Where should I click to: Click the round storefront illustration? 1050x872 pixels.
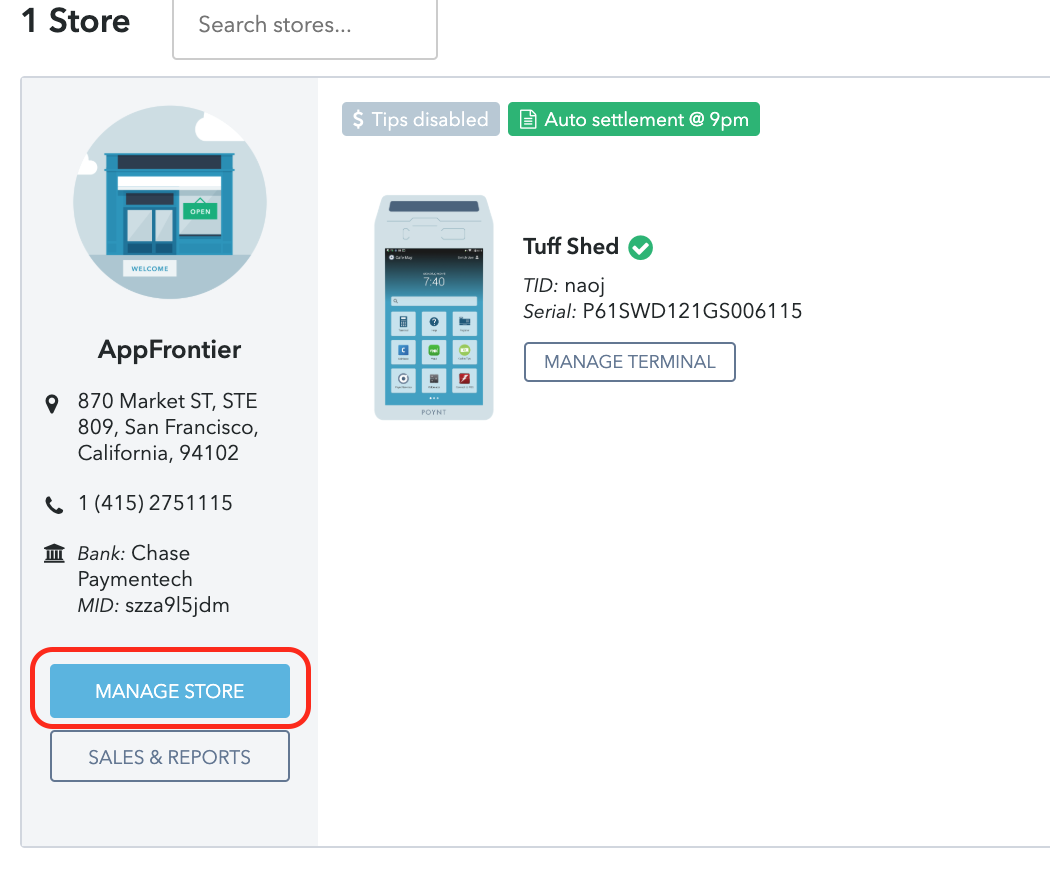(x=170, y=203)
